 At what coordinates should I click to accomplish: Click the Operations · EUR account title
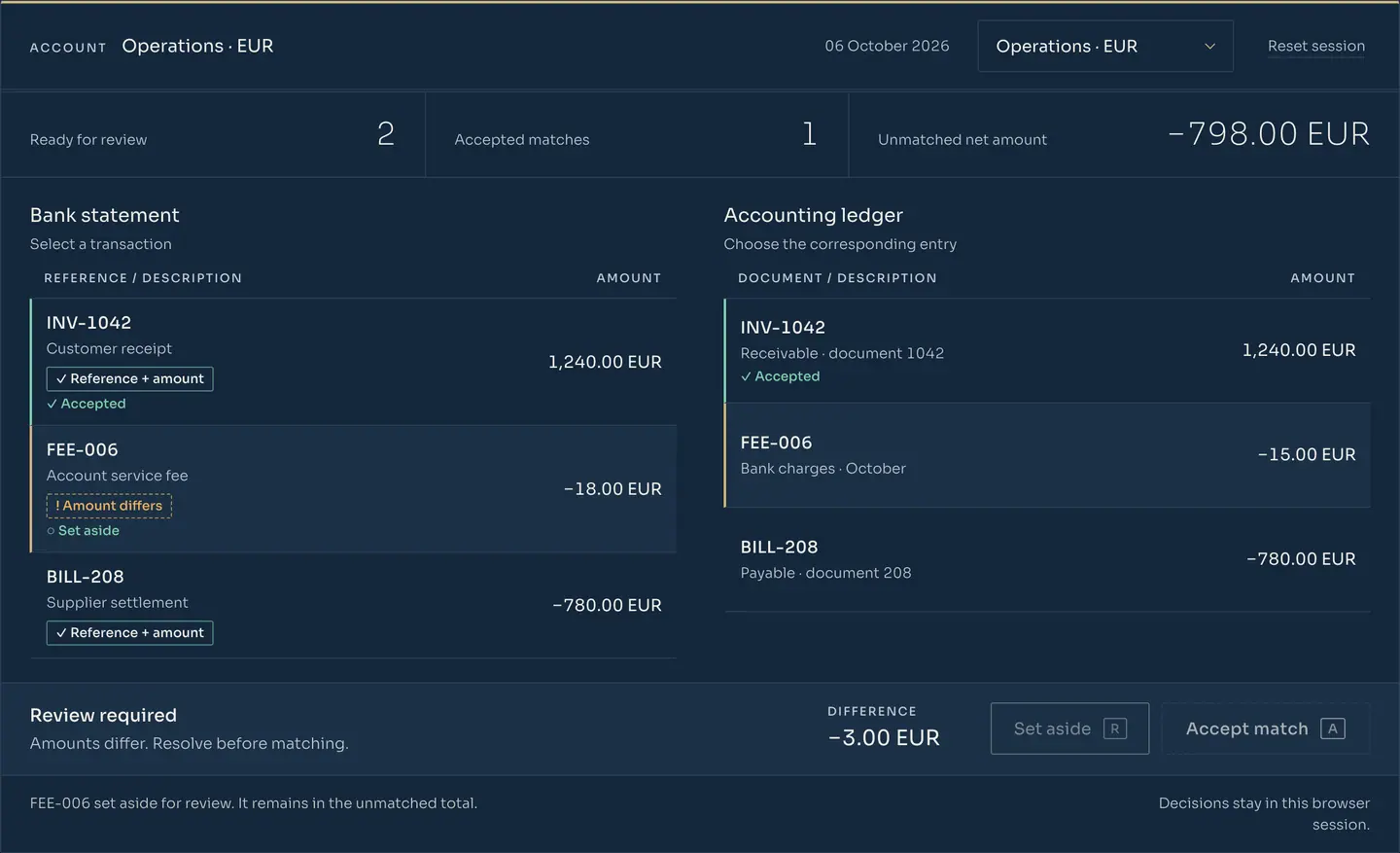pyautogui.click(x=197, y=46)
